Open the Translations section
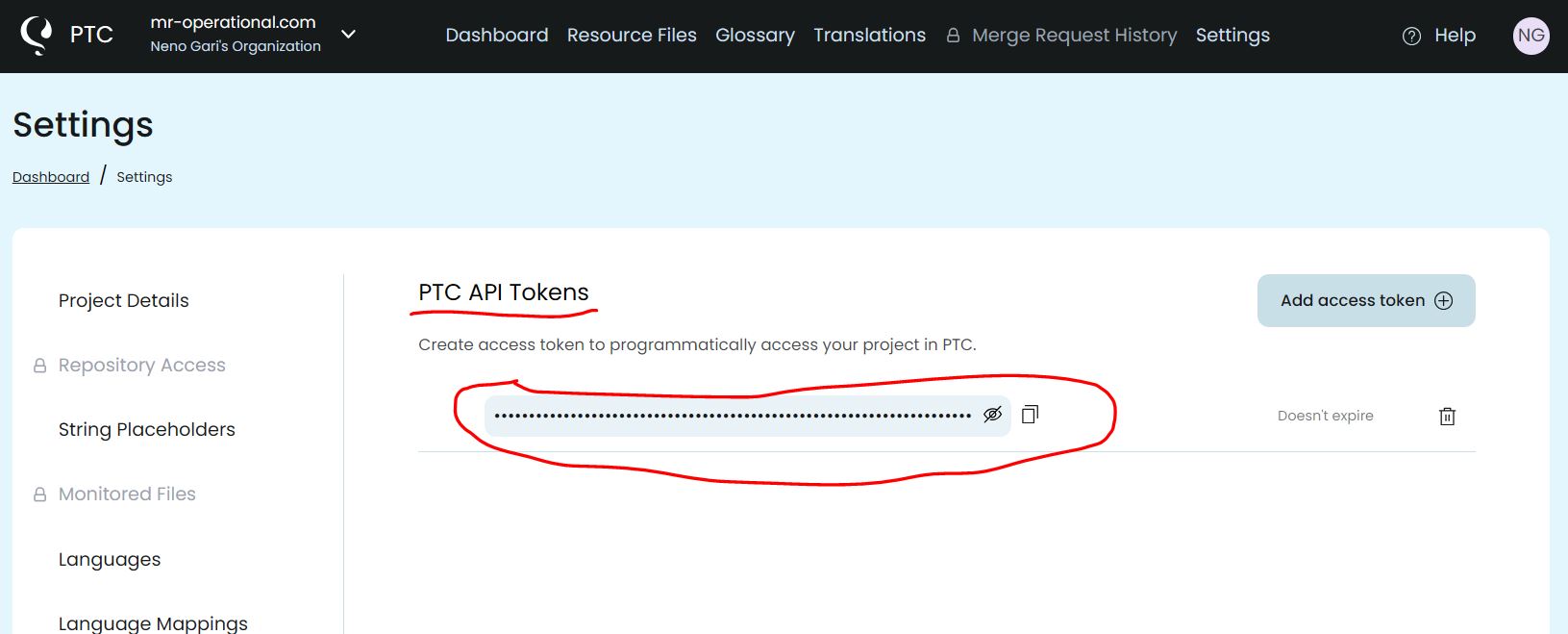1568x634 pixels. (869, 36)
